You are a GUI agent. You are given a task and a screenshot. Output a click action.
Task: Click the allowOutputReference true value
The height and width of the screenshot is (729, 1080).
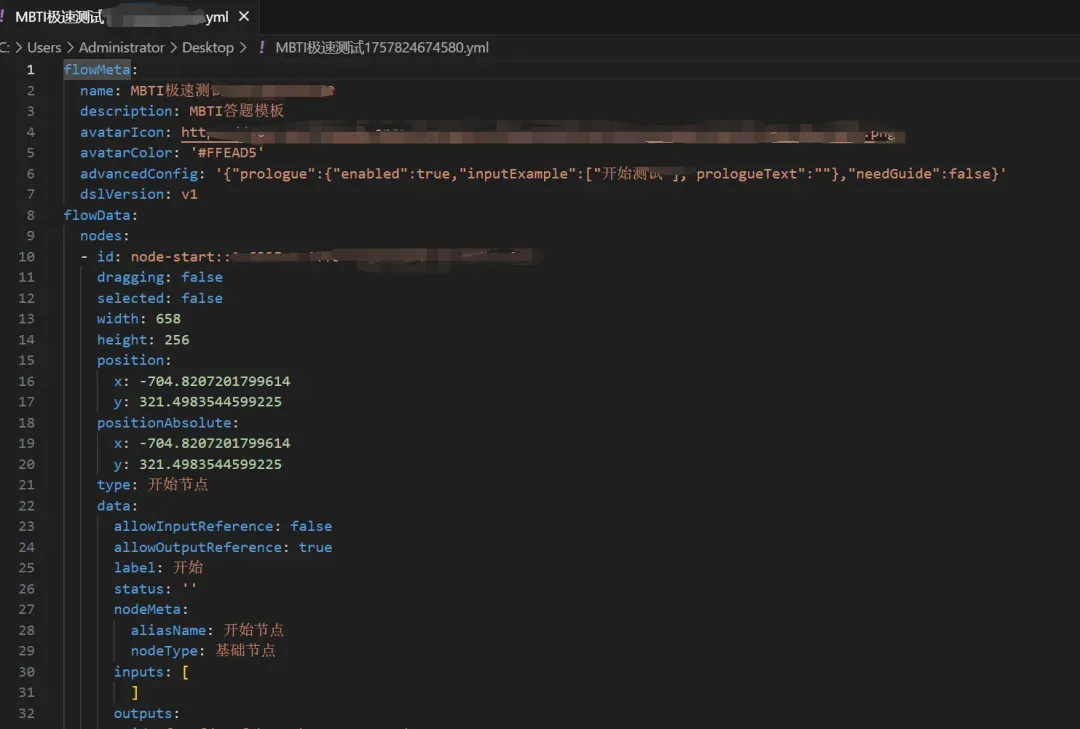pyautogui.click(x=315, y=547)
